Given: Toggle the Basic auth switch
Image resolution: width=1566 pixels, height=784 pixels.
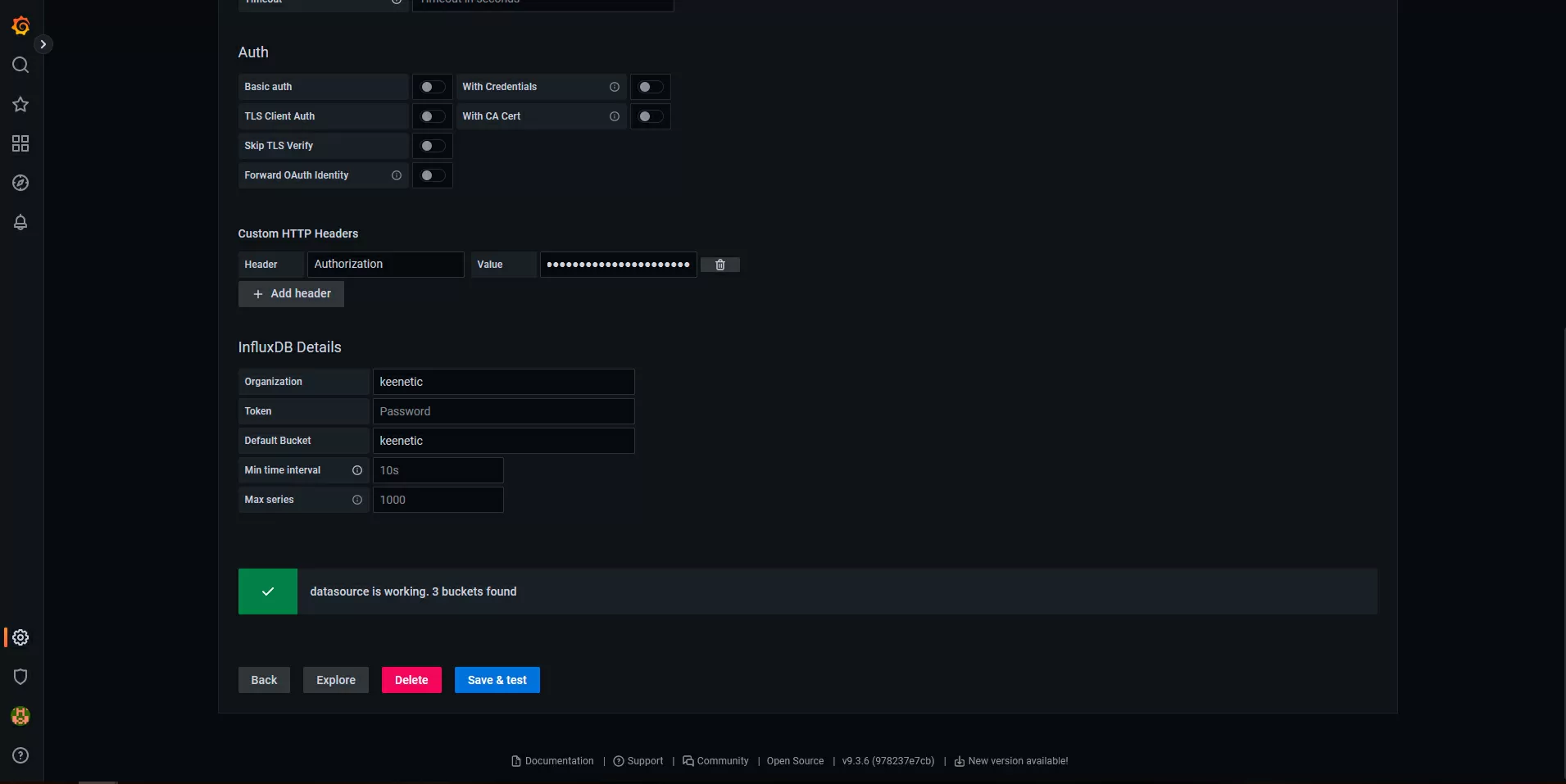Looking at the screenshot, I should (x=433, y=87).
